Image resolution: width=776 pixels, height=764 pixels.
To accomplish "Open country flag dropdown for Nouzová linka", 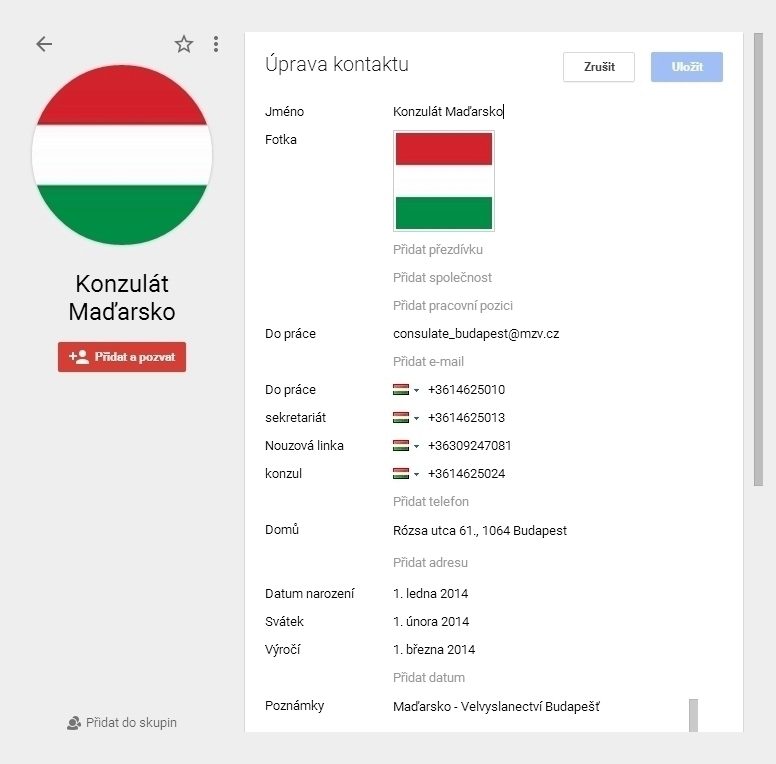I will [406, 446].
